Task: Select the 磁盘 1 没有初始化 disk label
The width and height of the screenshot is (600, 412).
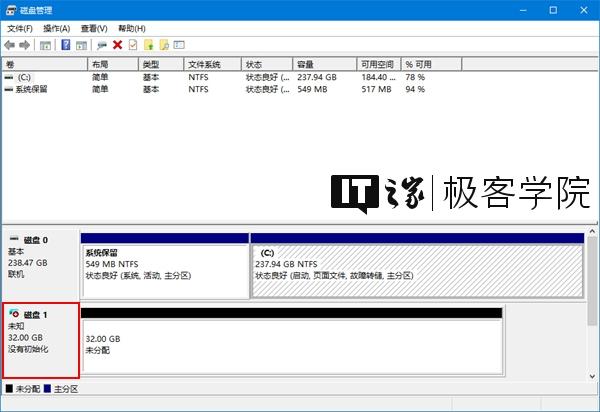Action: tap(40, 340)
